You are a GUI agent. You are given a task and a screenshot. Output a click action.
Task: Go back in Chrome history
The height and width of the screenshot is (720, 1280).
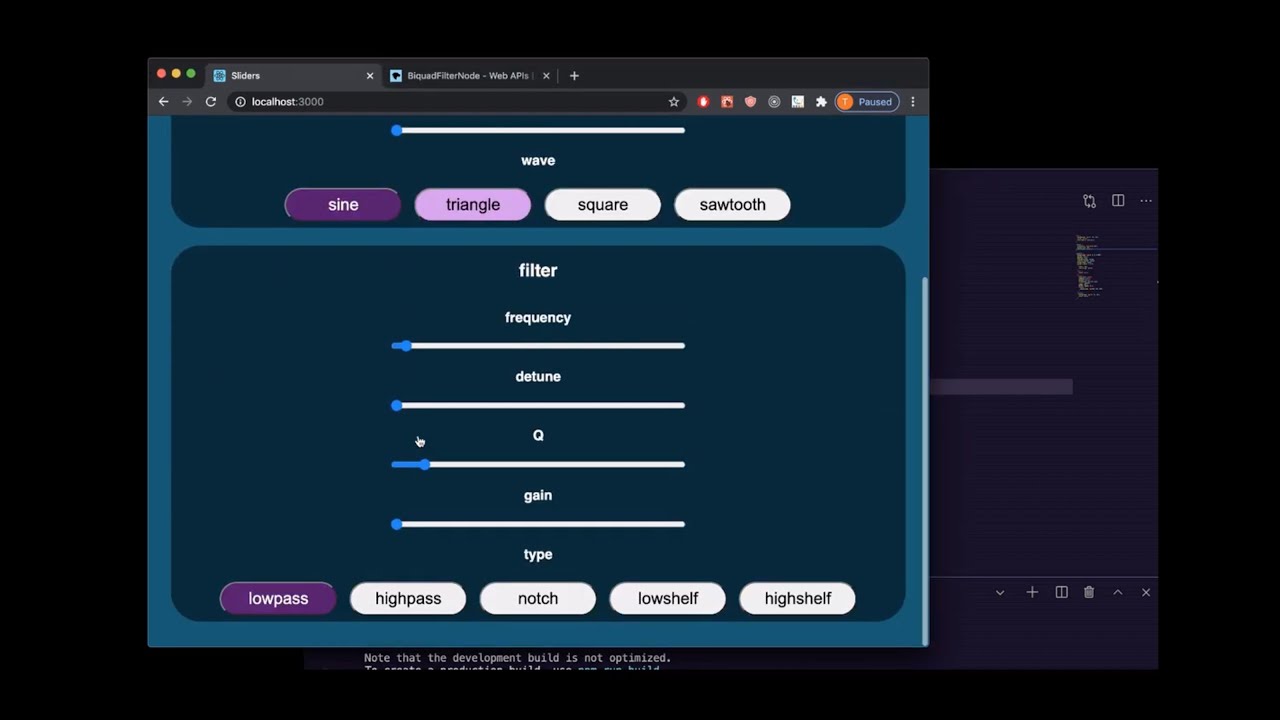point(163,101)
